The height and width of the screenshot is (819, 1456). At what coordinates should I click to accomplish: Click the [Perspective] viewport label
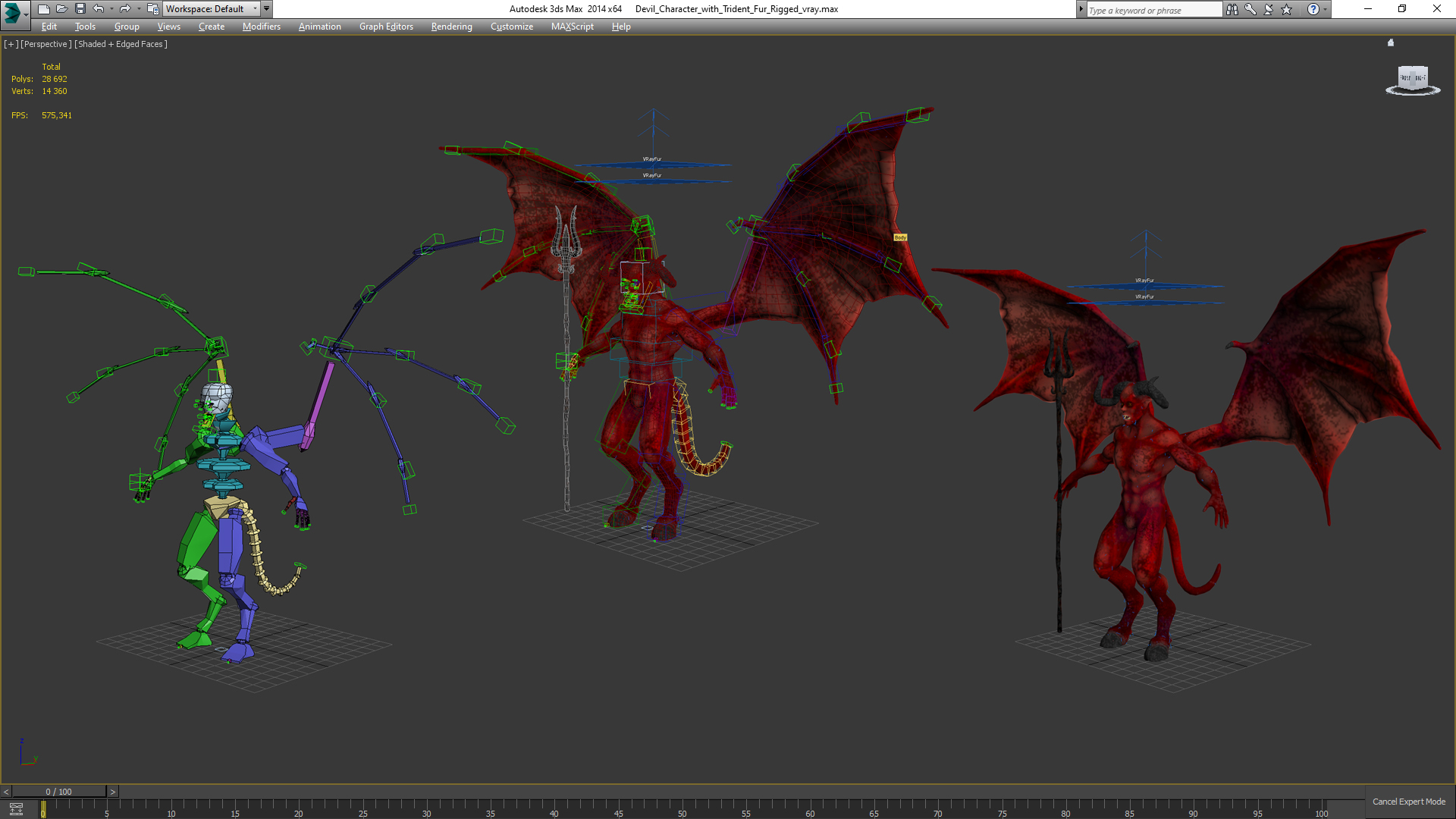46,44
